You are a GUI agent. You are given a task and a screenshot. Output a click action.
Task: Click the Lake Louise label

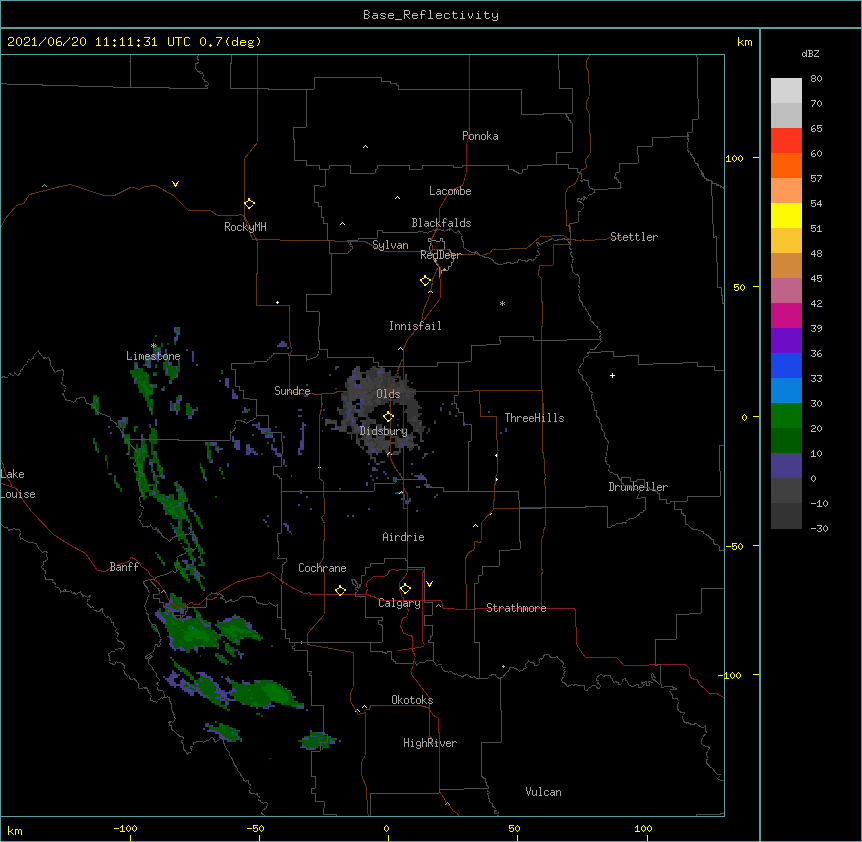(x=16, y=484)
